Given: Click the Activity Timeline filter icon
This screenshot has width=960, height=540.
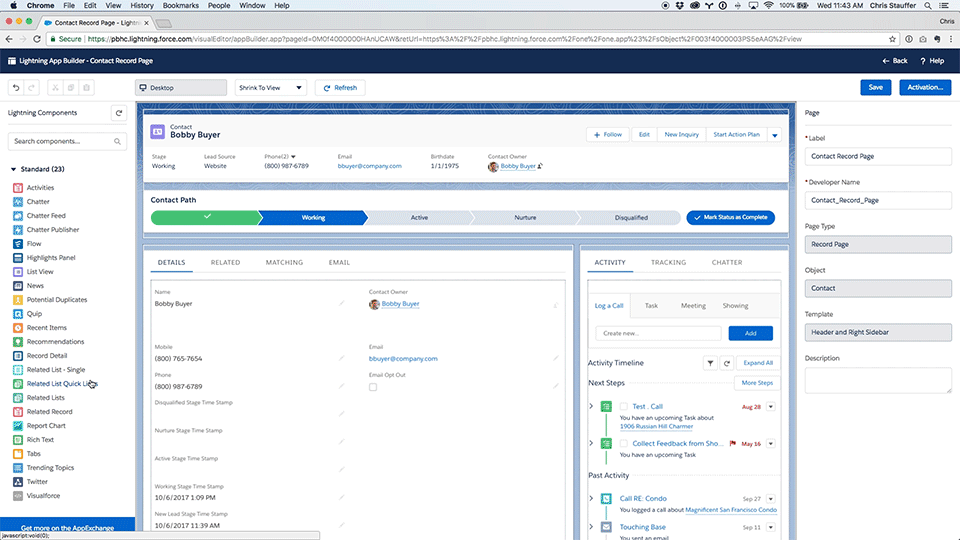Looking at the screenshot, I should (x=710, y=363).
